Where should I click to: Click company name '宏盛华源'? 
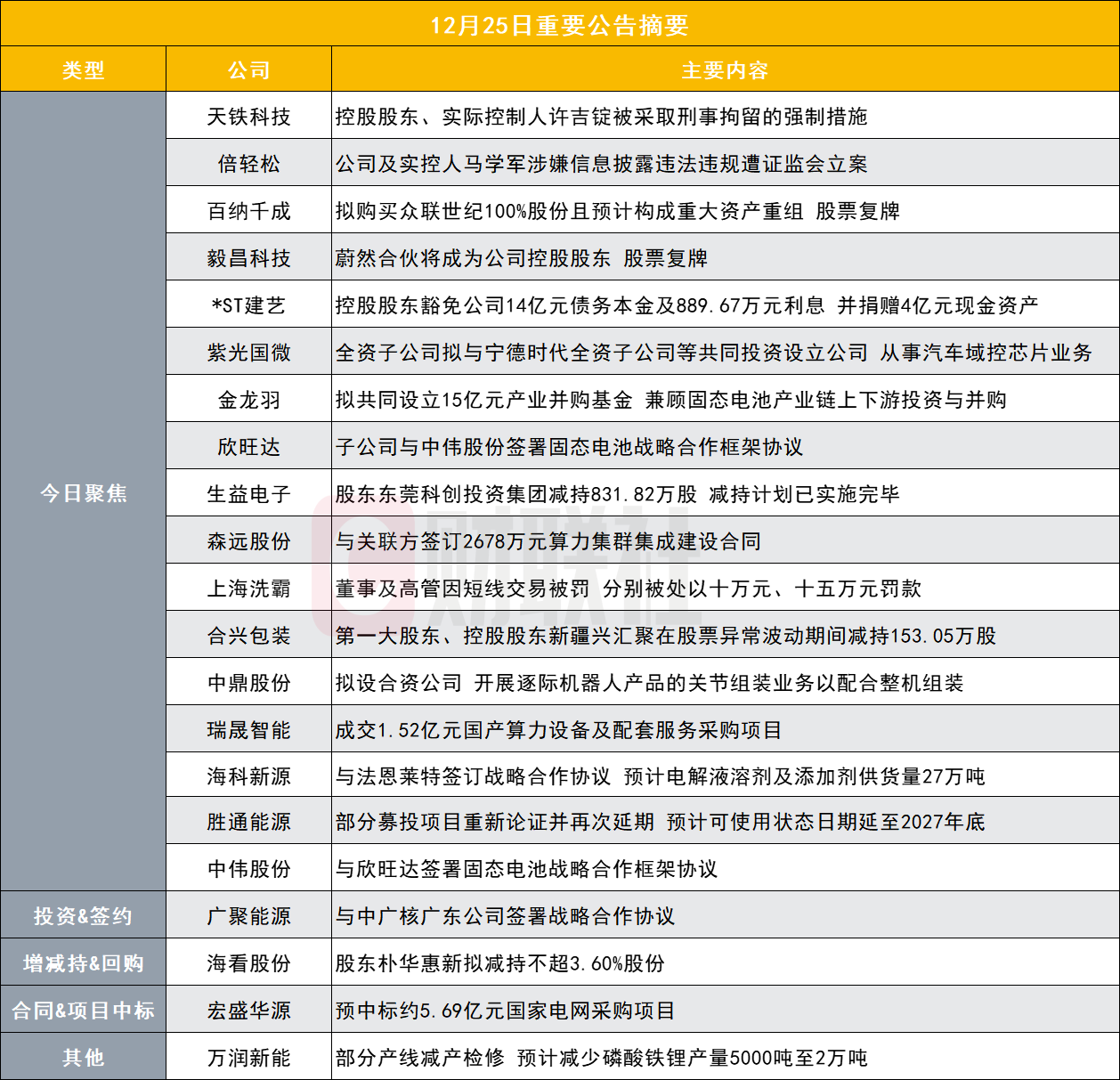(248, 1011)
